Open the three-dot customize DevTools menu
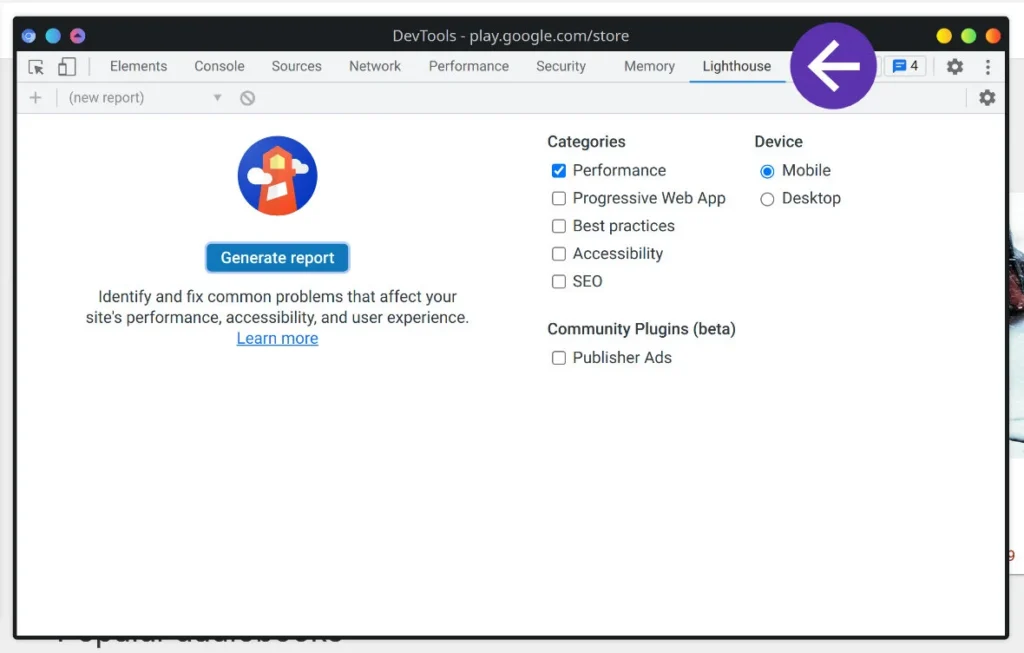1024x653 pixels. (x=987, y=67)
